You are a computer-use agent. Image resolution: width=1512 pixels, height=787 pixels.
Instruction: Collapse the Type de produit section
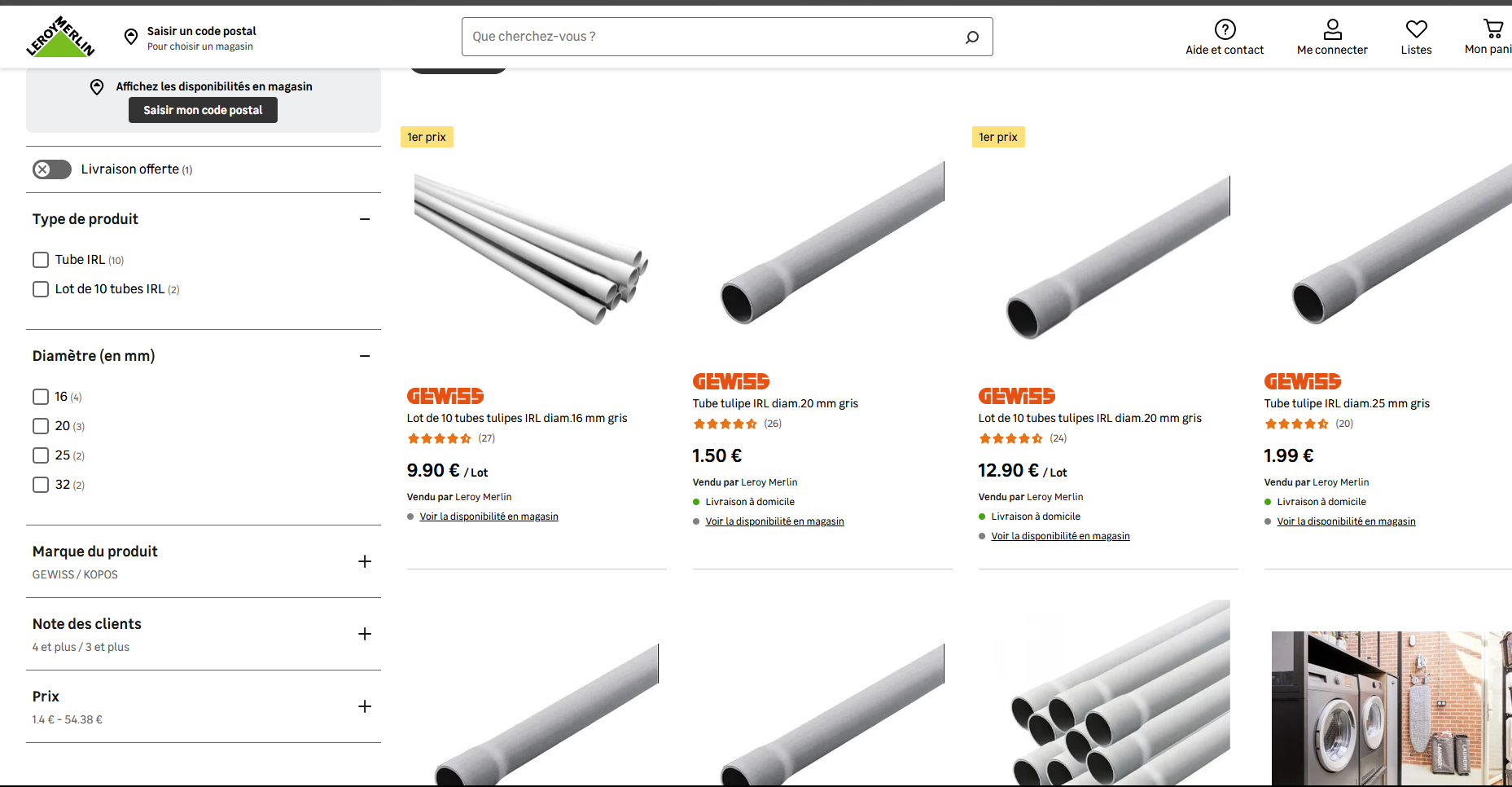coord(365,219)
